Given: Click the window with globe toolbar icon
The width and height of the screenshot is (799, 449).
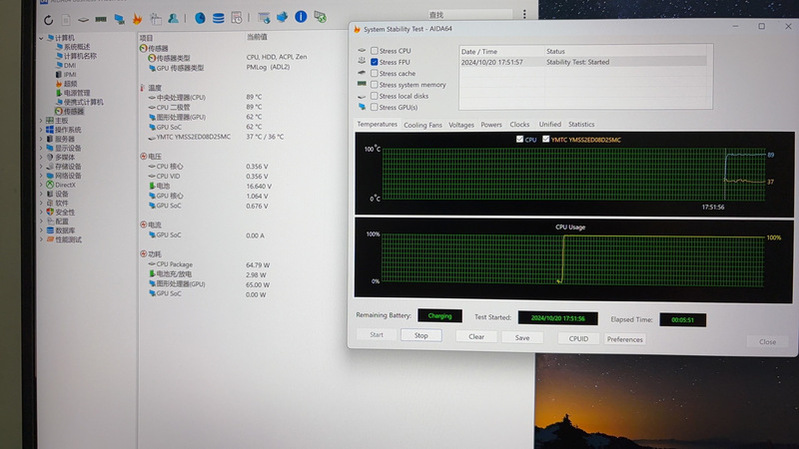Looking at the screenshot, I should 264,18.
